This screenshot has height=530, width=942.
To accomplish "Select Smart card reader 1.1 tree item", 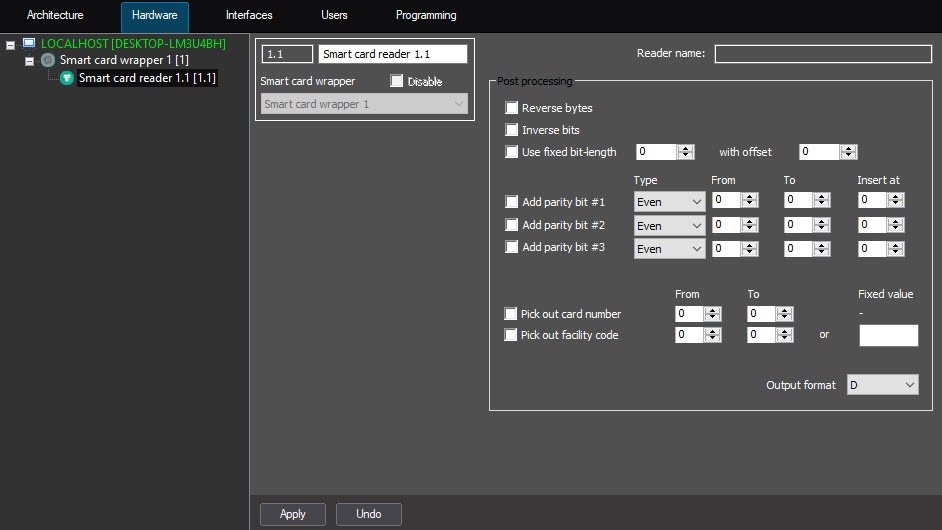I will coord(147,78).
